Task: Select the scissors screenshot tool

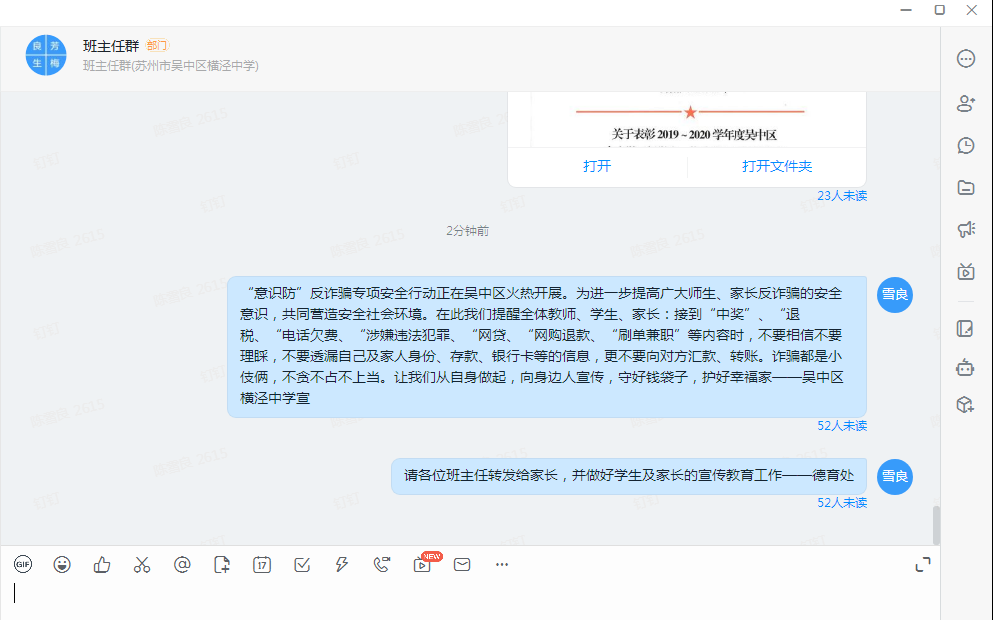Action: 142,564
